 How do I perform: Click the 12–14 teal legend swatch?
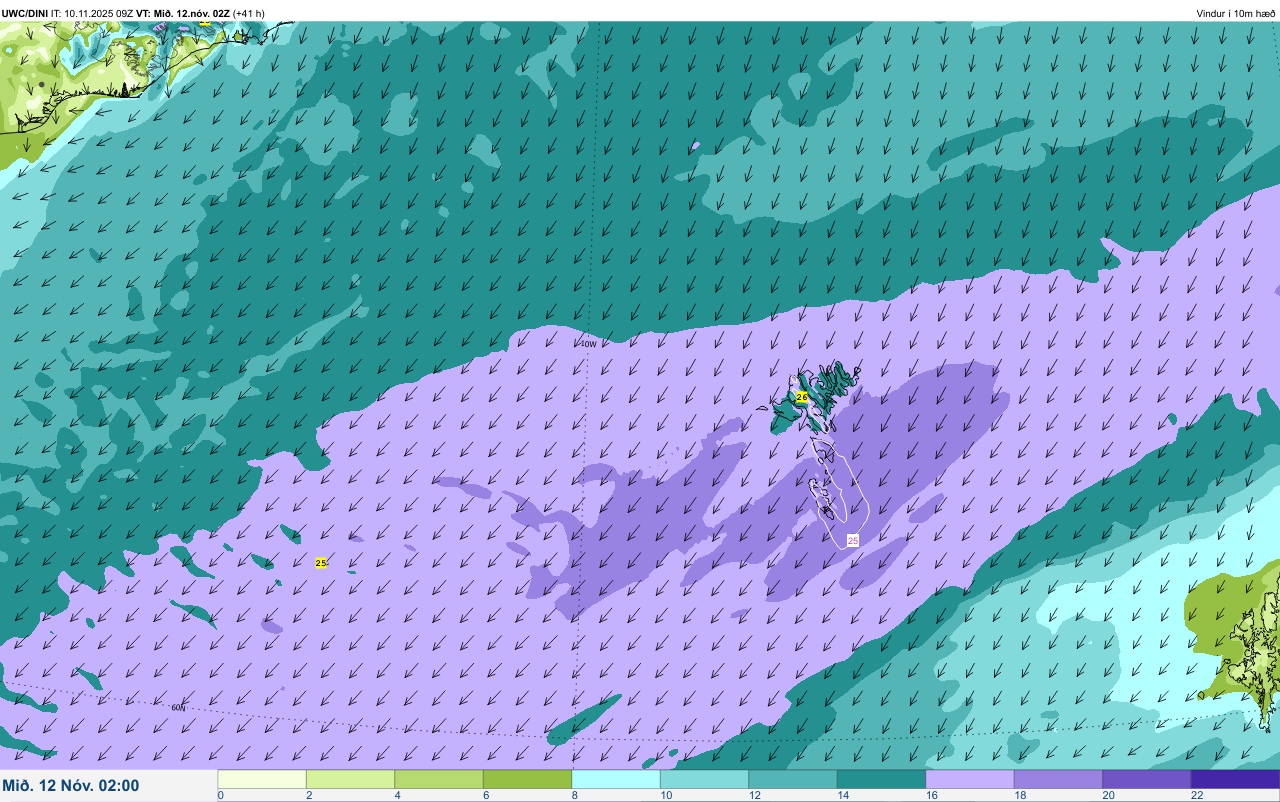point(793,779)
